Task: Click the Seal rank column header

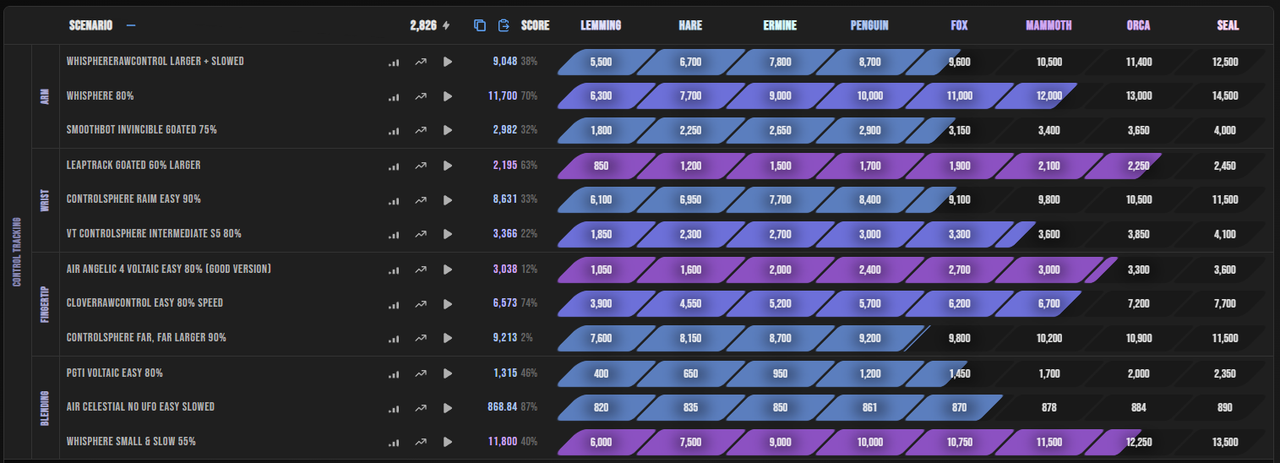Action: [x=1228, y=25]
